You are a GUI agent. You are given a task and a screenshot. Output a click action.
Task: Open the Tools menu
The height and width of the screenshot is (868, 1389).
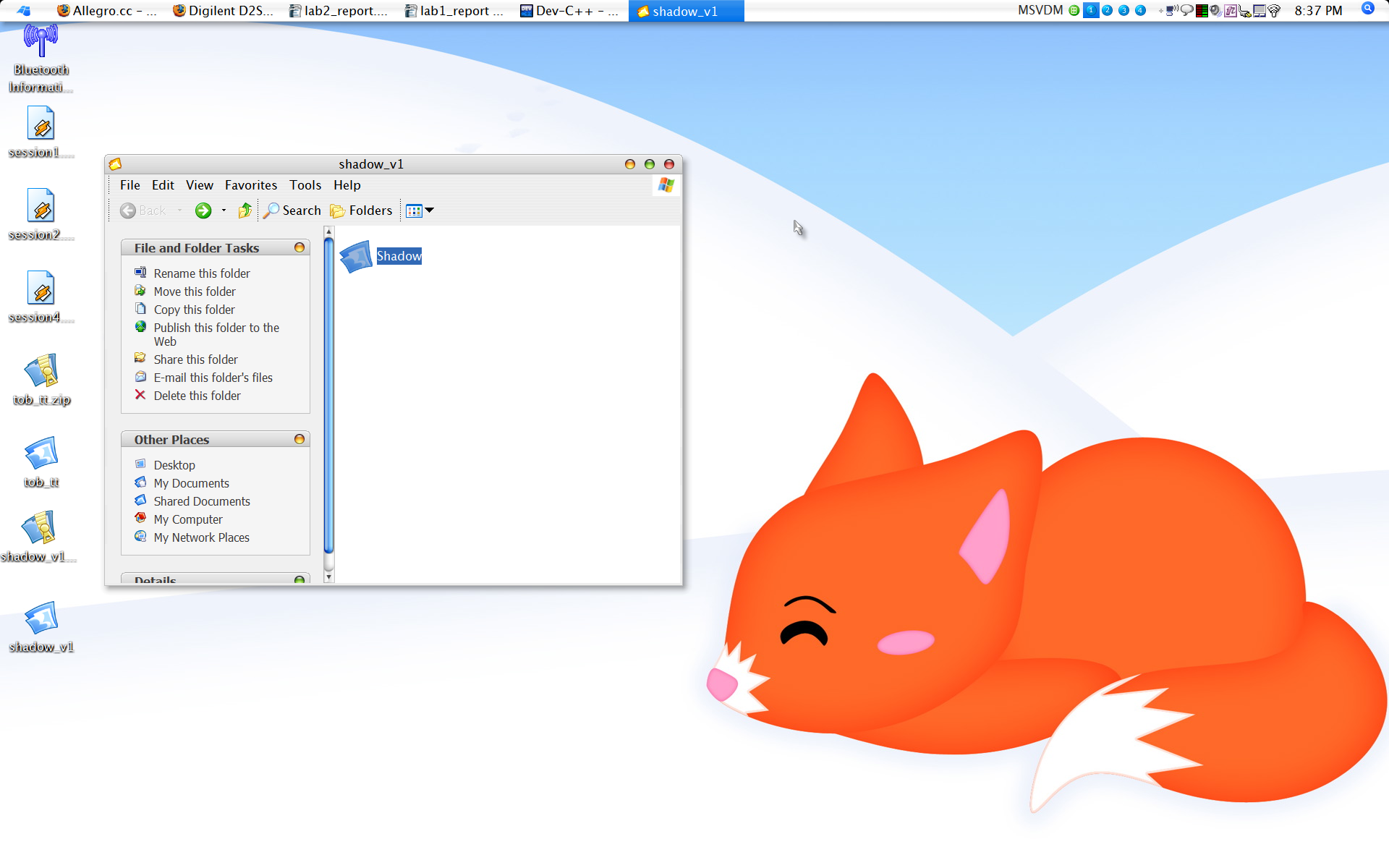(305, 185)
